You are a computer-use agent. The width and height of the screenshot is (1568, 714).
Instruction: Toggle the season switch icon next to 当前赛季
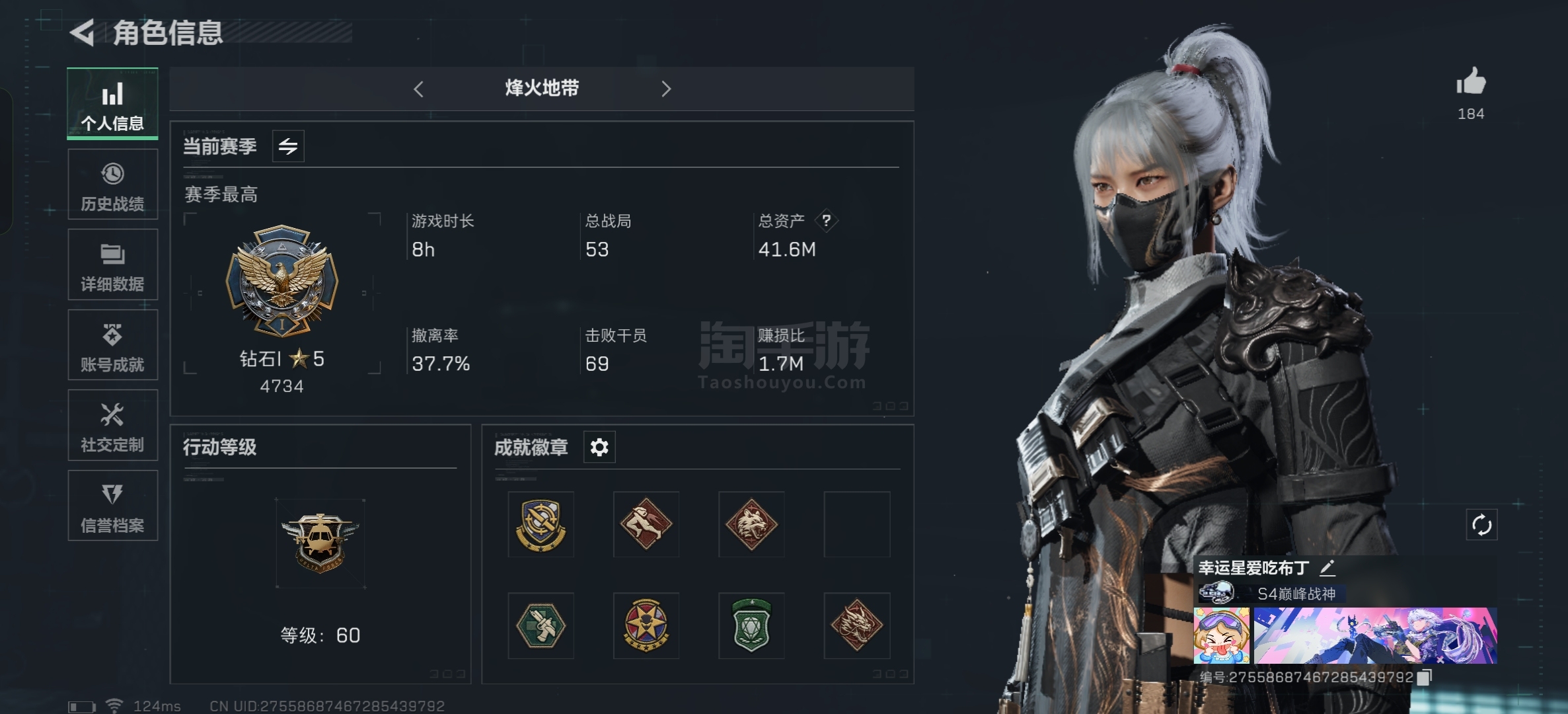pos(288,146)
